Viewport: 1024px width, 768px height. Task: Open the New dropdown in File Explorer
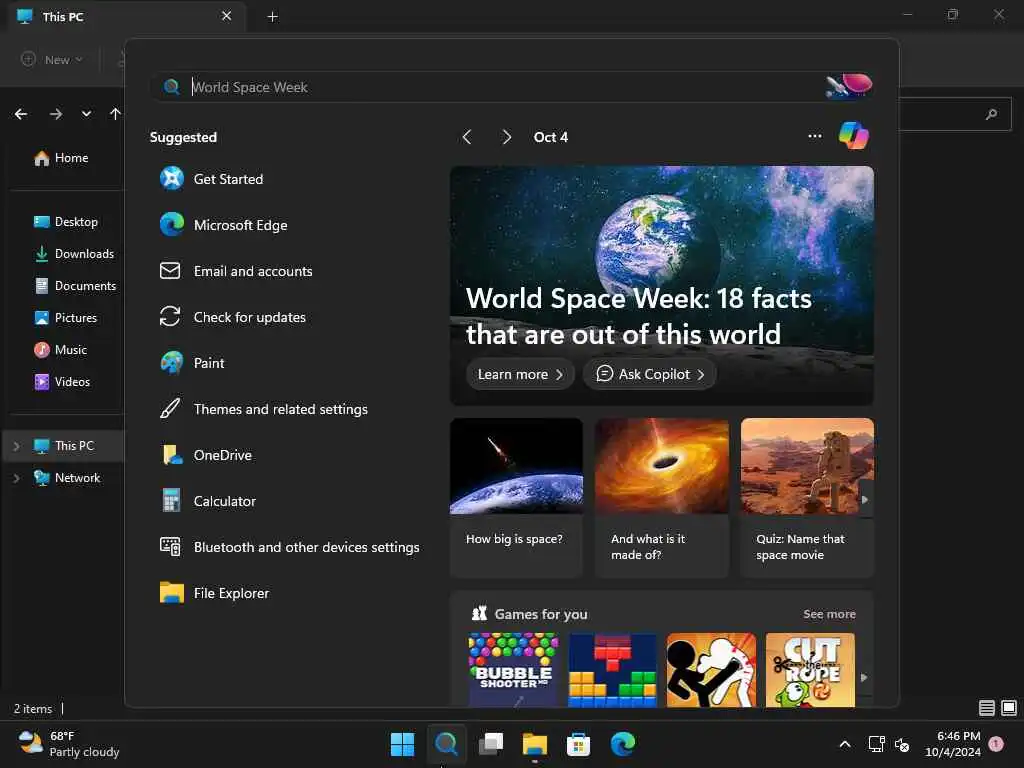click(52, 59)
